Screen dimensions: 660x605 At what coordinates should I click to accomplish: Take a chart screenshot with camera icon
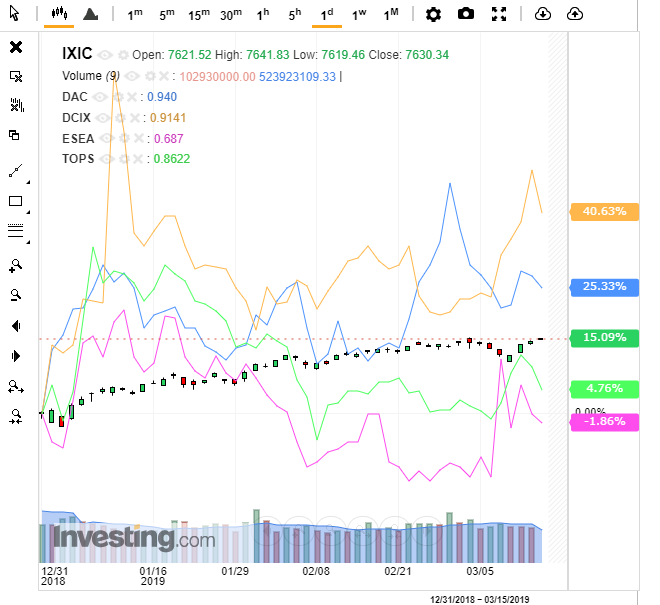point(466,14)
